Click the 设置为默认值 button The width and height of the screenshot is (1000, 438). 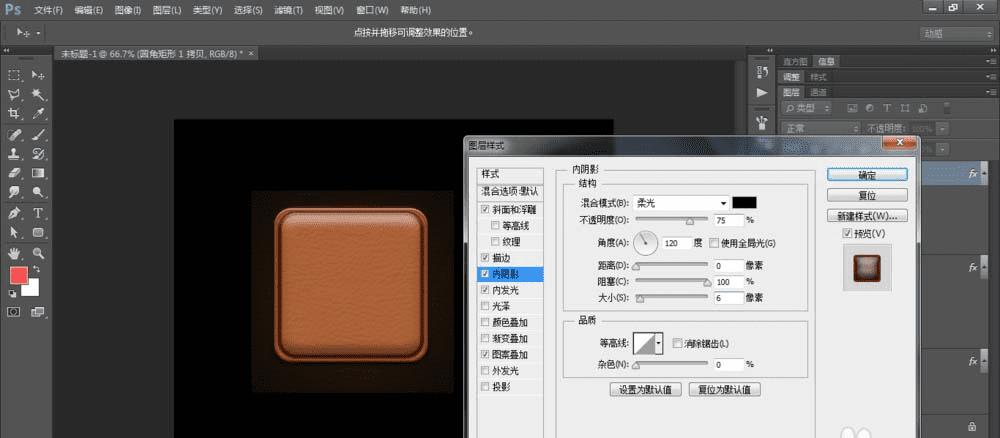(x=645, y=389)
